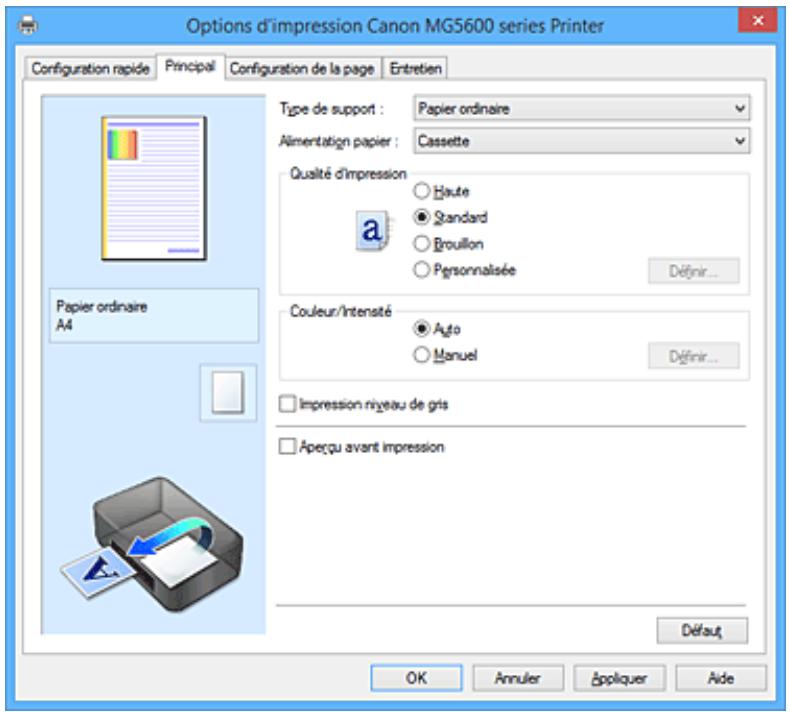Open the Configuration de la page tab

coord(302,69)
